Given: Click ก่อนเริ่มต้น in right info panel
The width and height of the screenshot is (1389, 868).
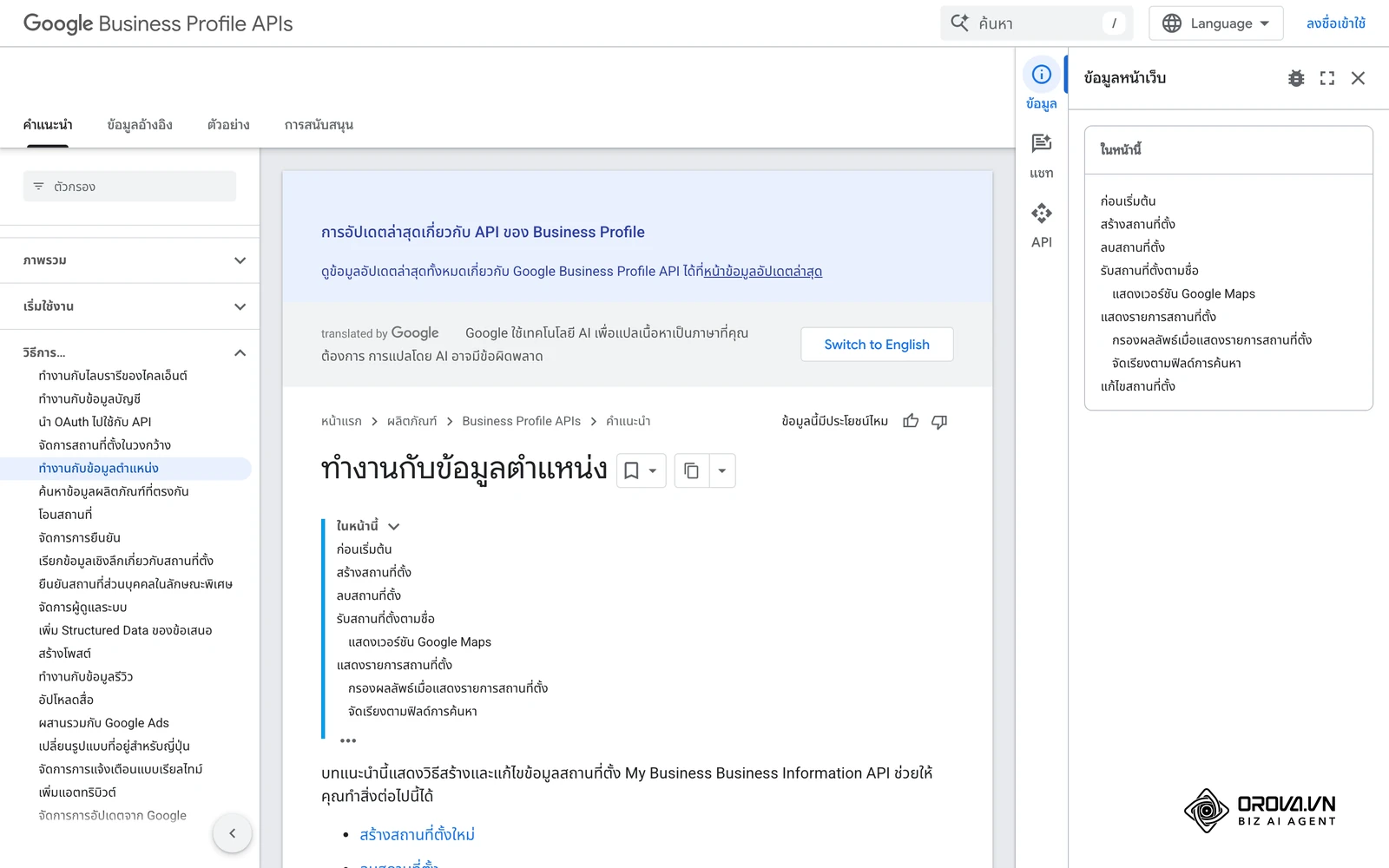Looking at the screenshot, I should (x=1128, y=201).
